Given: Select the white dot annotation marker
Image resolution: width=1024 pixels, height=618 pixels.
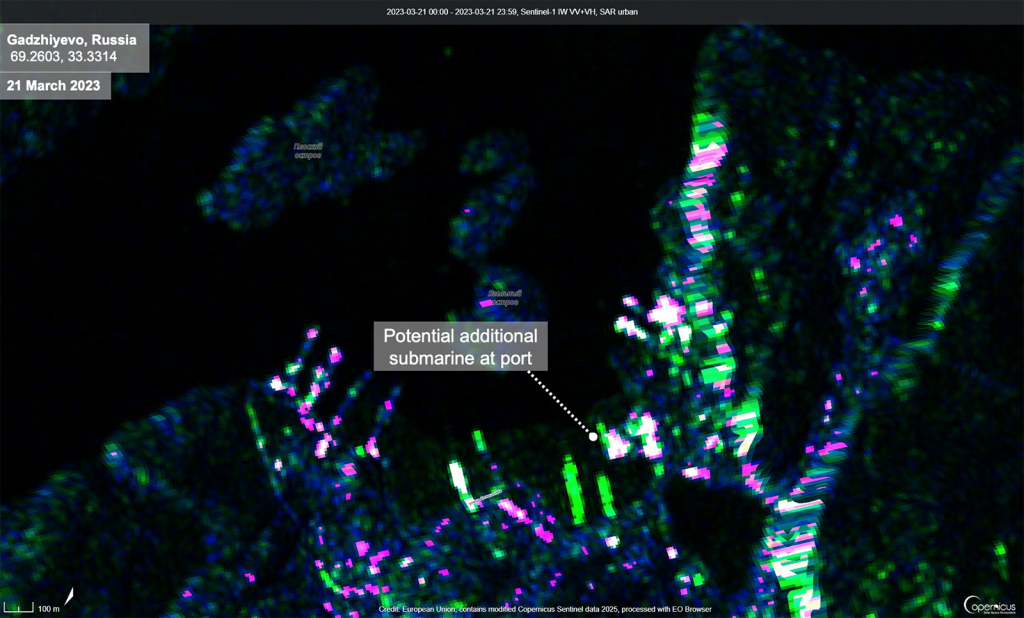Looking at the screenshot, I should pos(593,436).
